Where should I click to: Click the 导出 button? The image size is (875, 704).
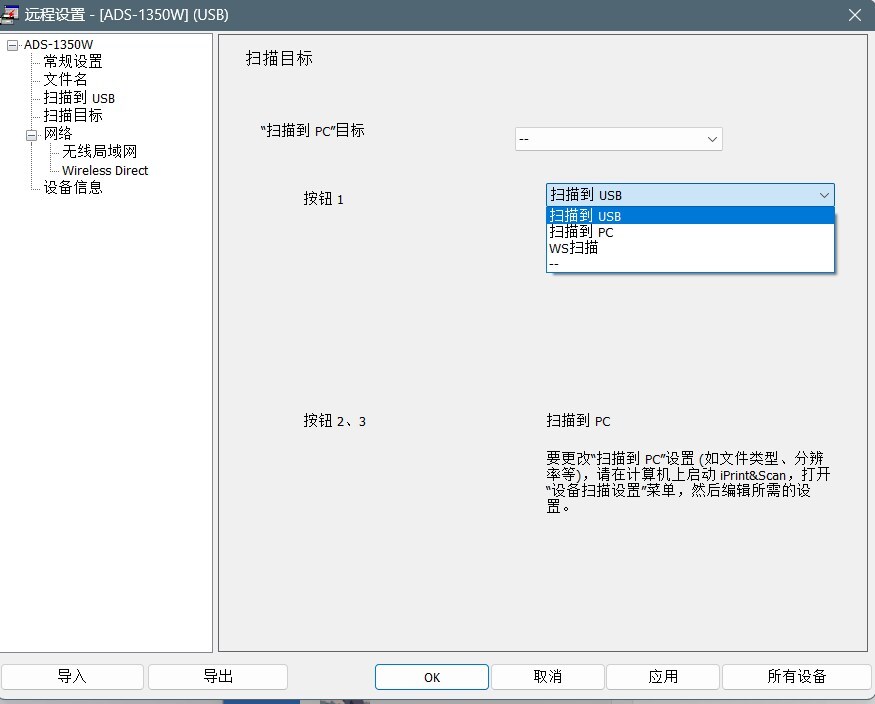pos(218,677)
